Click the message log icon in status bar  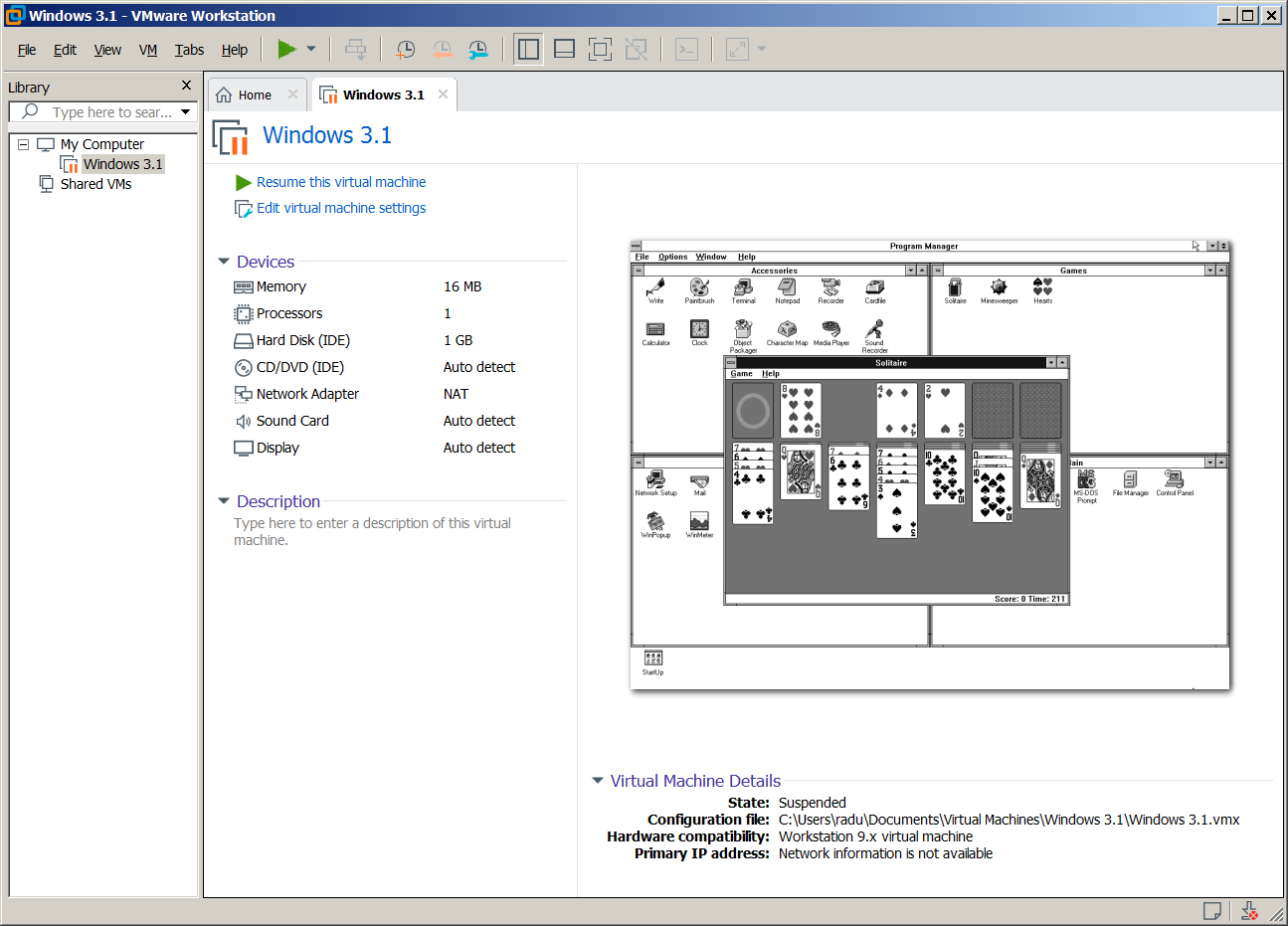[x=1212, y=911]
